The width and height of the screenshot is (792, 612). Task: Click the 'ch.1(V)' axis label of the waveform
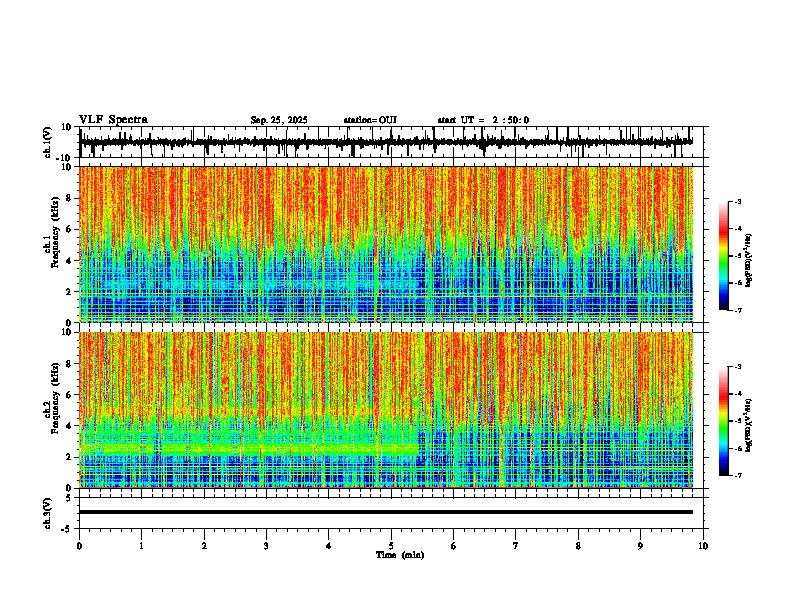coord(48,142)
